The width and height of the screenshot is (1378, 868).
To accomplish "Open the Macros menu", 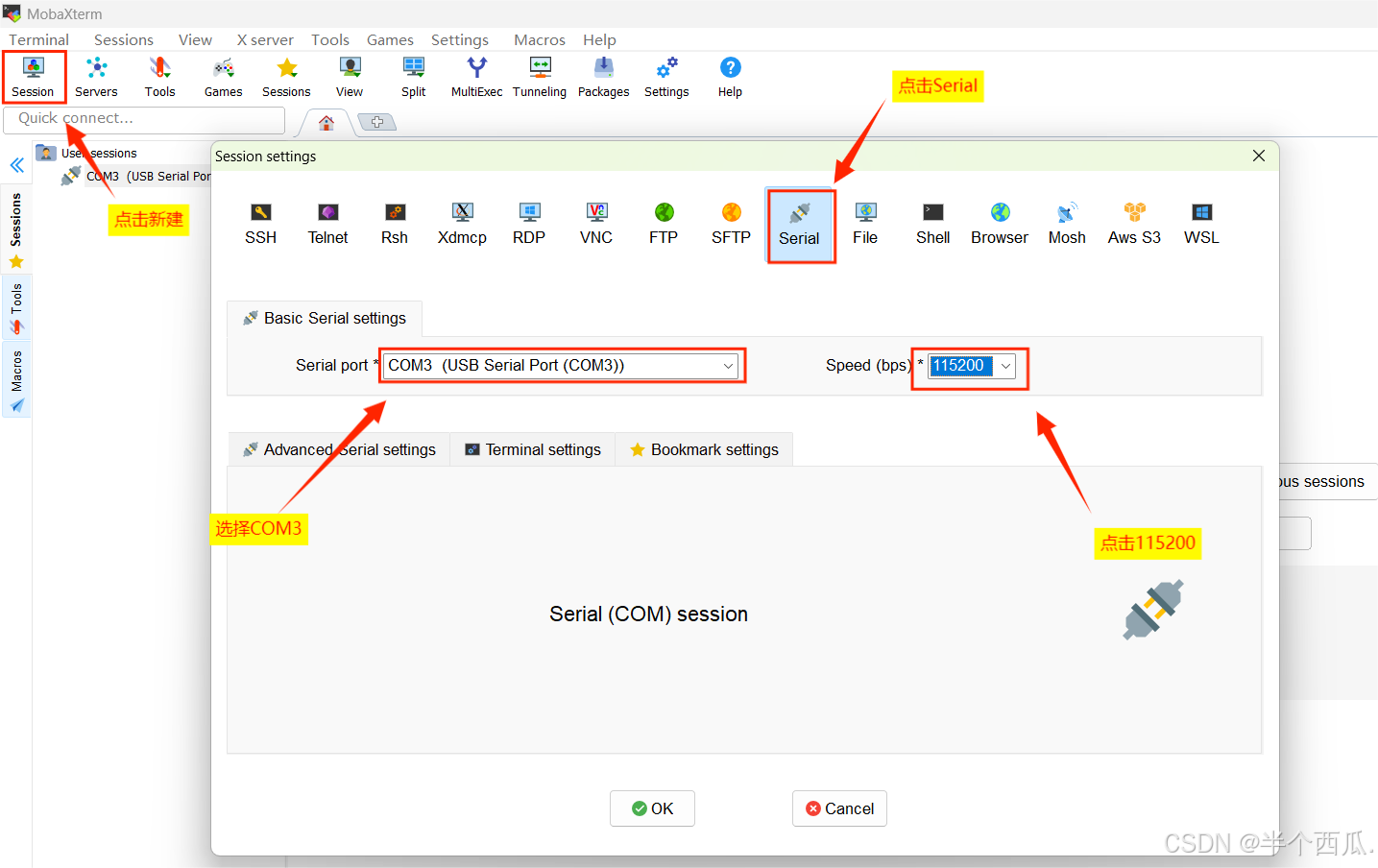I will pyautogui.click(x=540, y=39).
